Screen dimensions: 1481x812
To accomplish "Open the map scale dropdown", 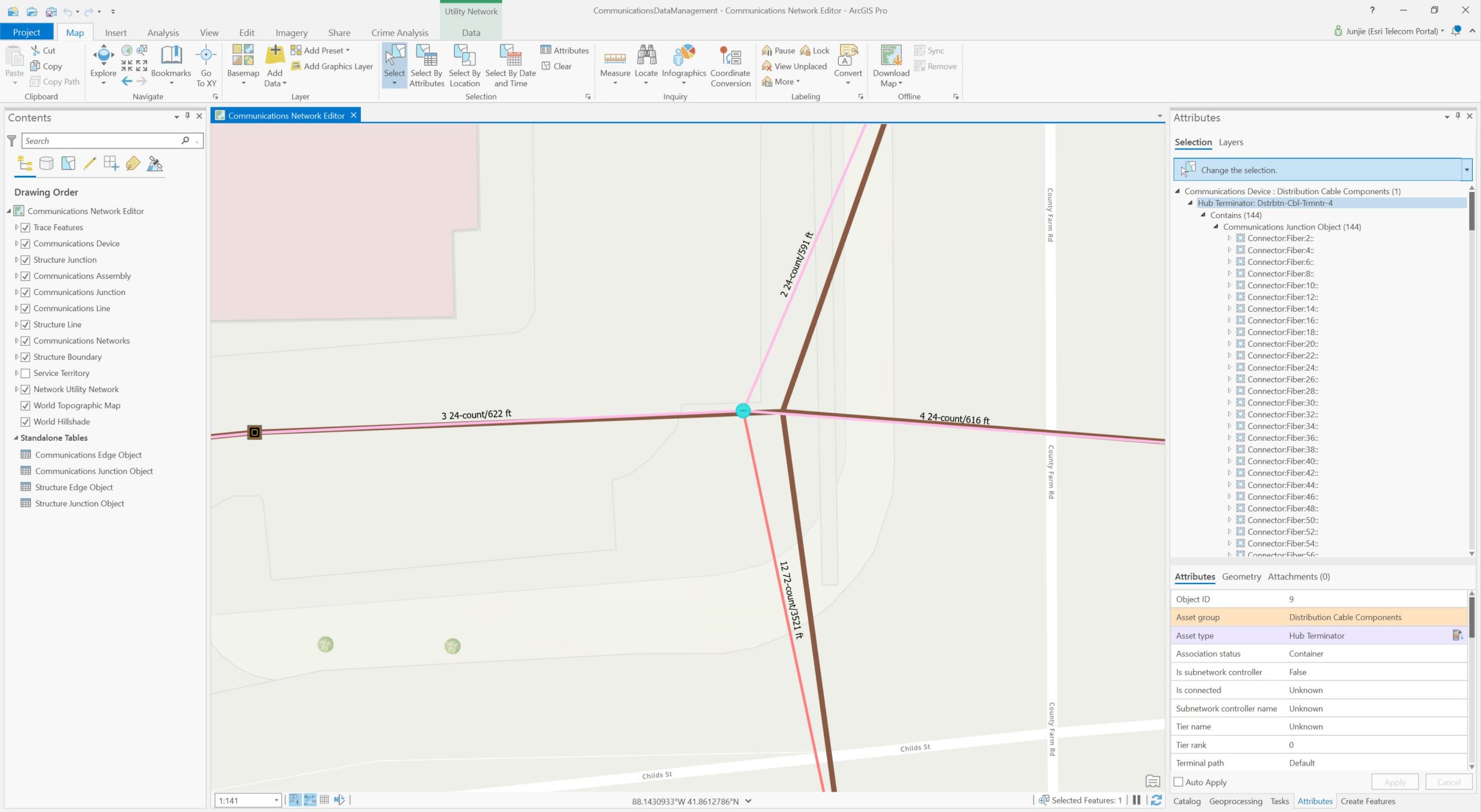I will [277, 800].
